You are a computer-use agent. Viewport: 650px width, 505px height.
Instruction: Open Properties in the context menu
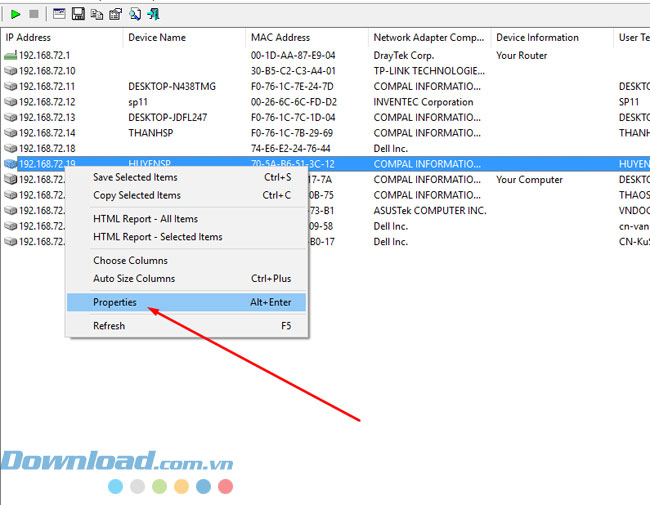187,302
